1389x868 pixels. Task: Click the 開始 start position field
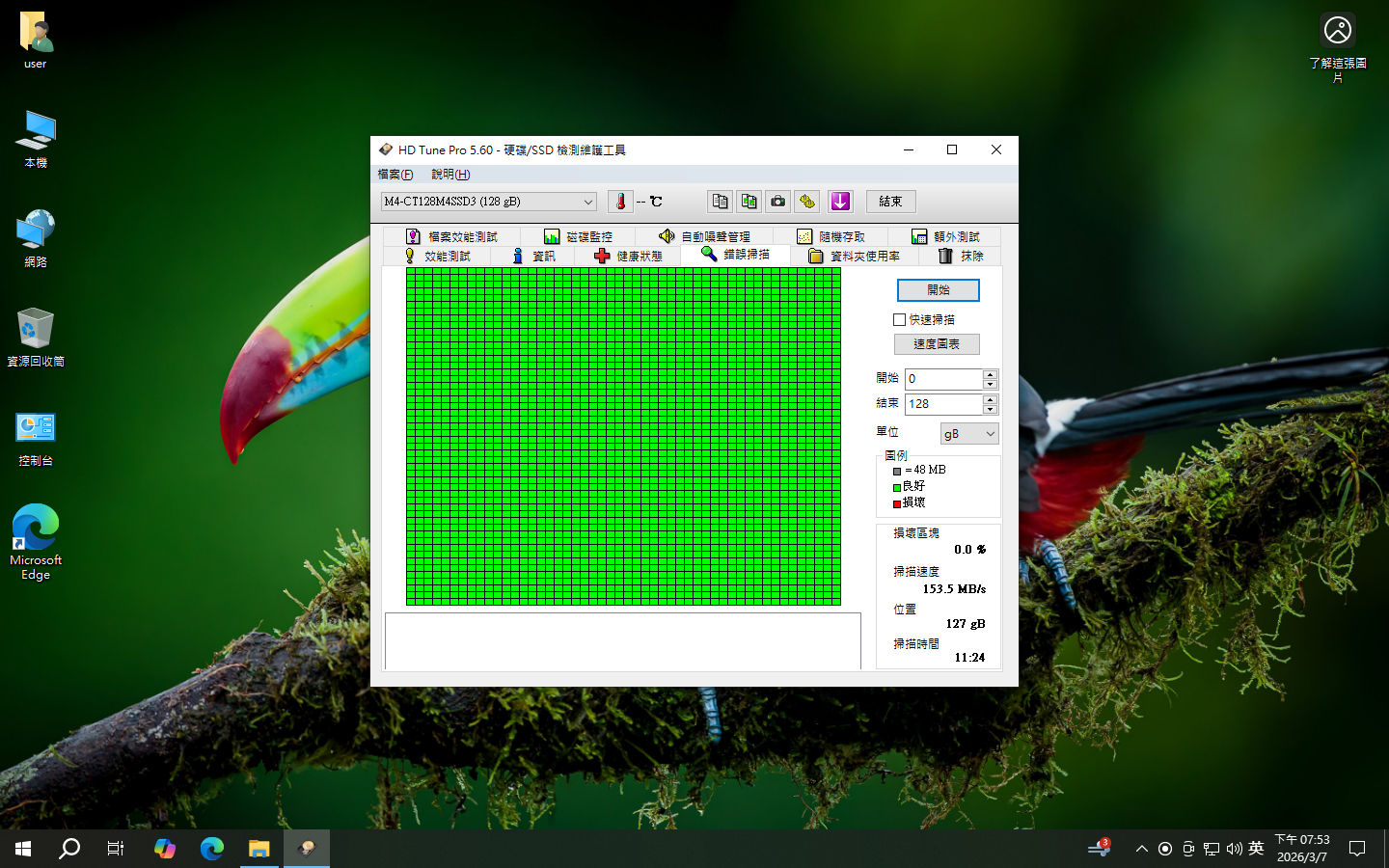[x=943, y=379]
